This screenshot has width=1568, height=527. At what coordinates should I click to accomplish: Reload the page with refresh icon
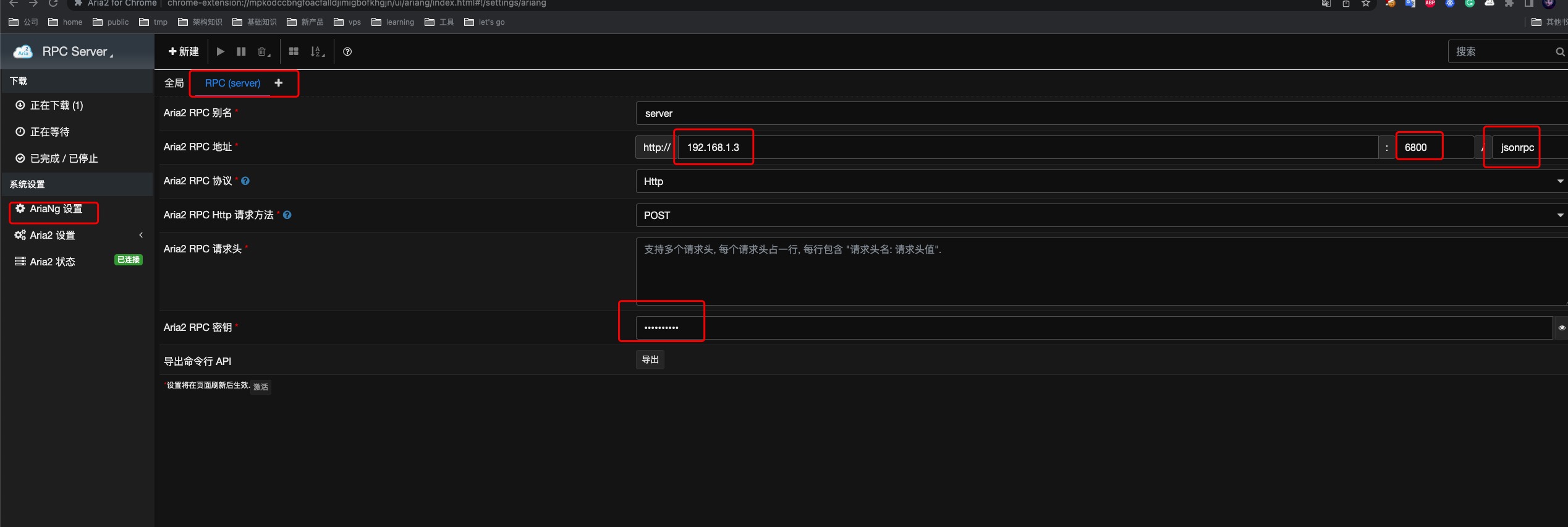tap(53, 3)
